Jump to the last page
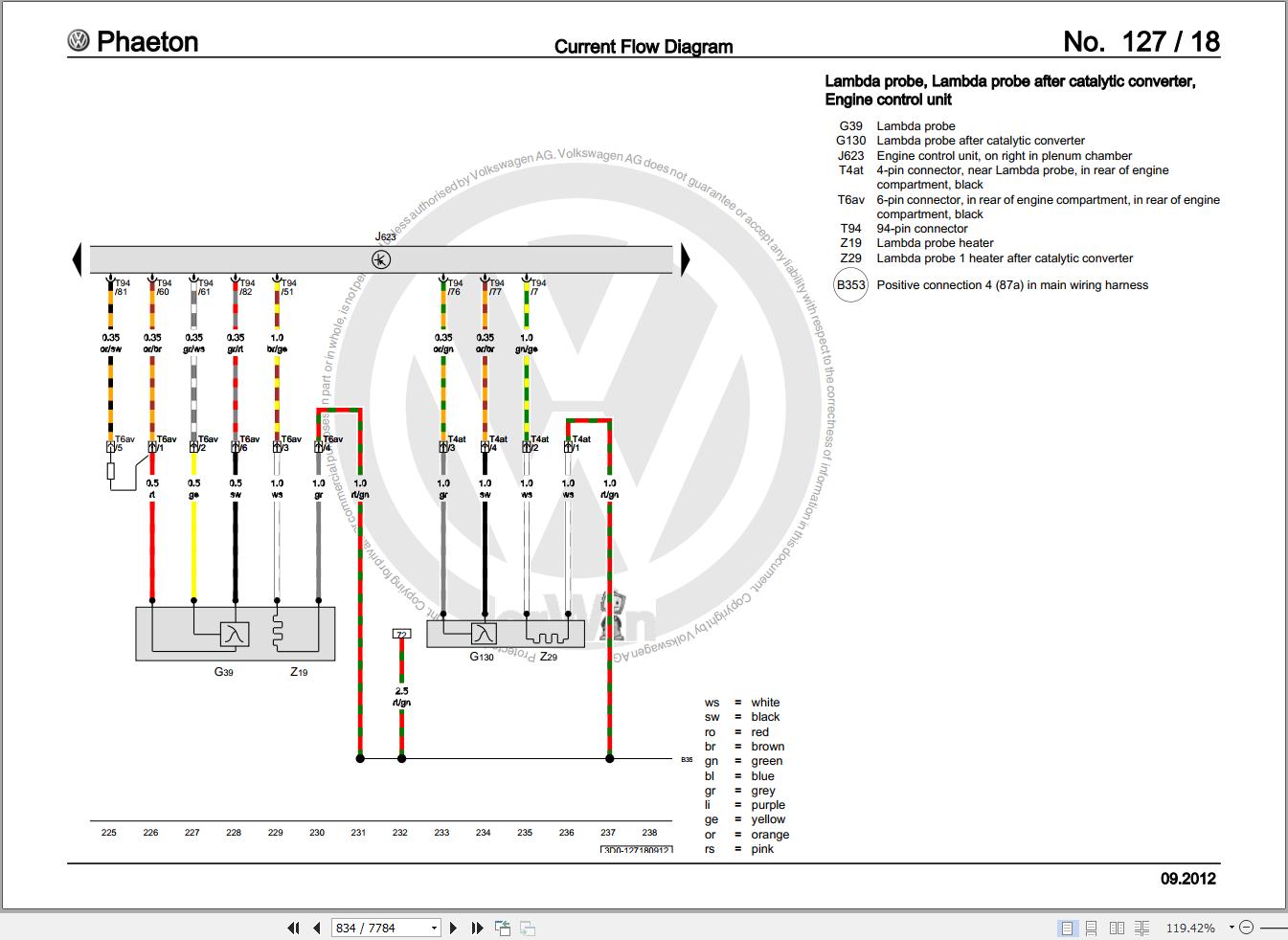 [x=476, y=928]
